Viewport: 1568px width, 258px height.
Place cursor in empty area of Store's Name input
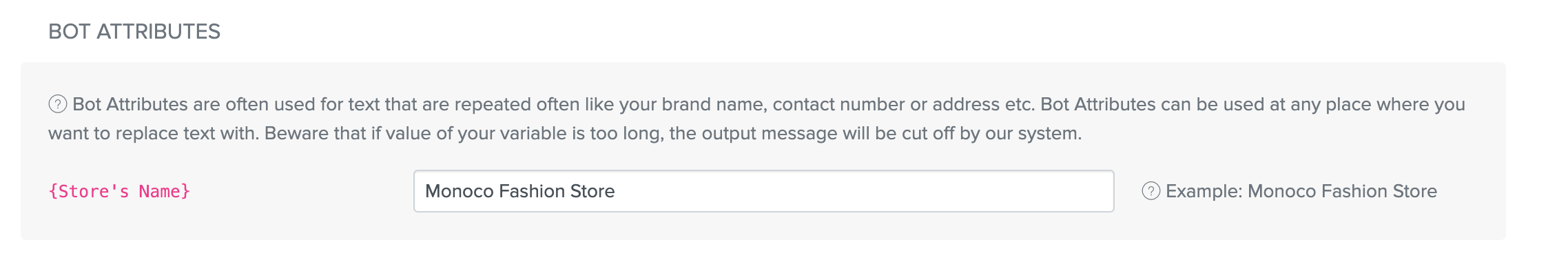click(861, 191)
